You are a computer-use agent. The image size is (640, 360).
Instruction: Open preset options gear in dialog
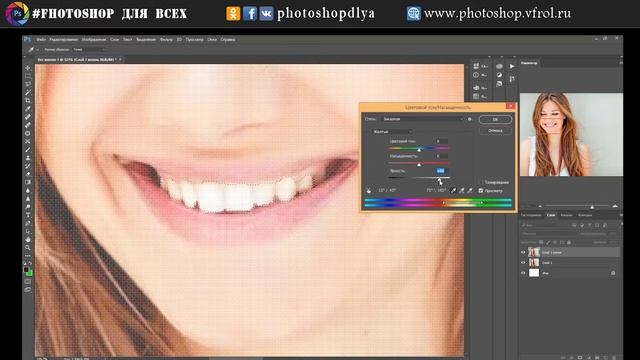click(x=470, y=119)
